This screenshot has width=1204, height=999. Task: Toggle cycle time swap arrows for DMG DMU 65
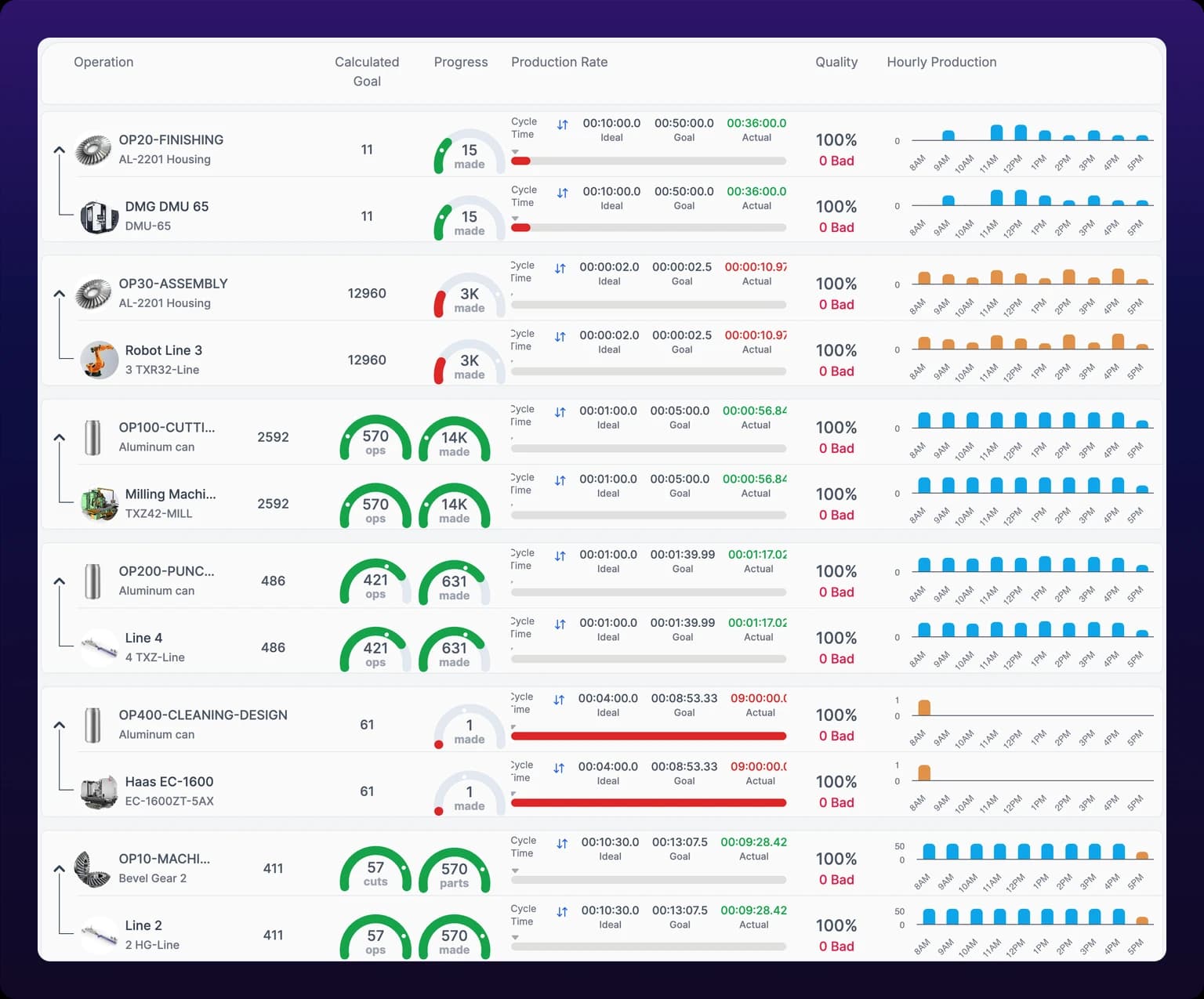tap(562, 193)
